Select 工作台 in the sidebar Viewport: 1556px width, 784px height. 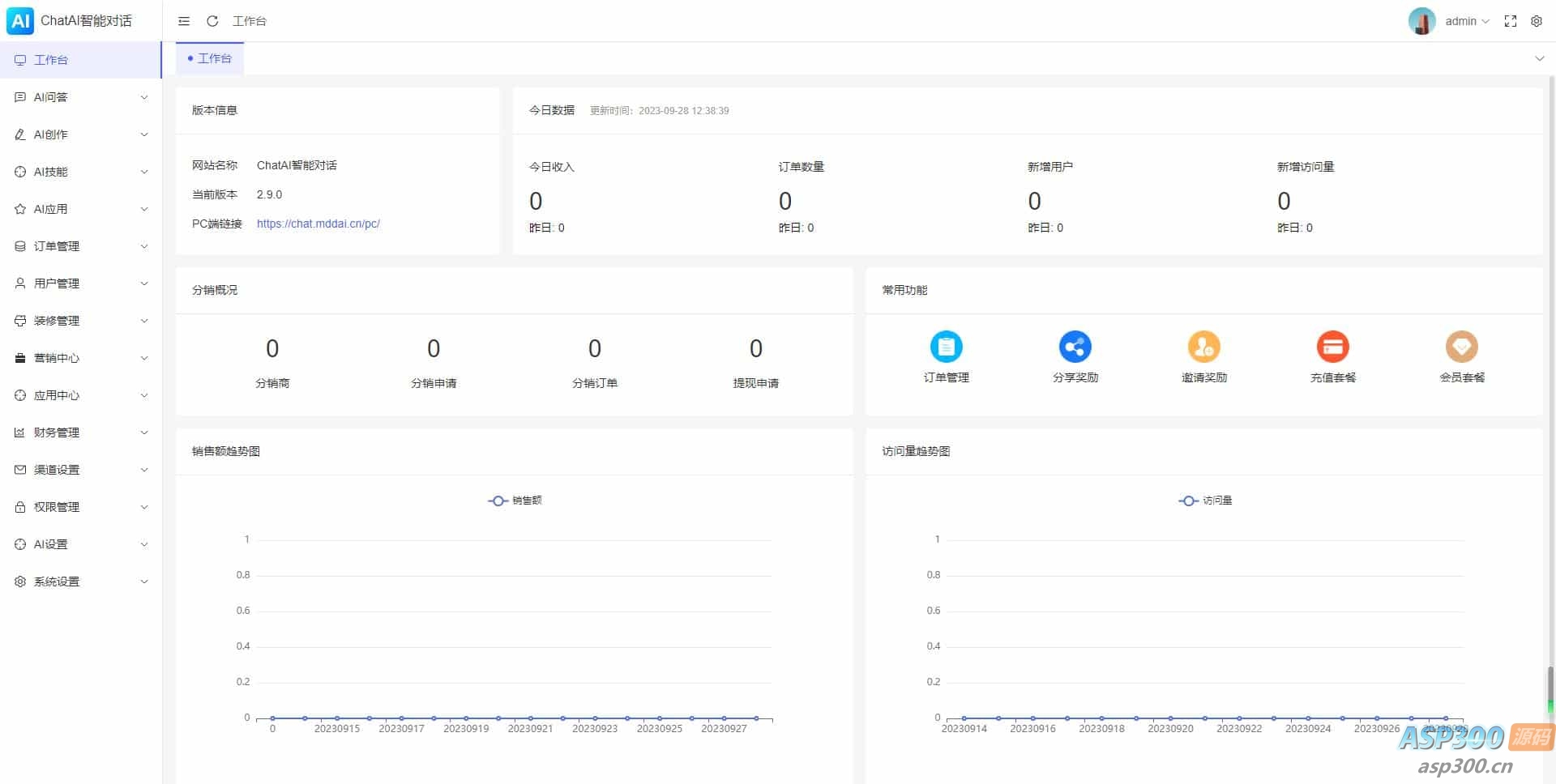51,60
